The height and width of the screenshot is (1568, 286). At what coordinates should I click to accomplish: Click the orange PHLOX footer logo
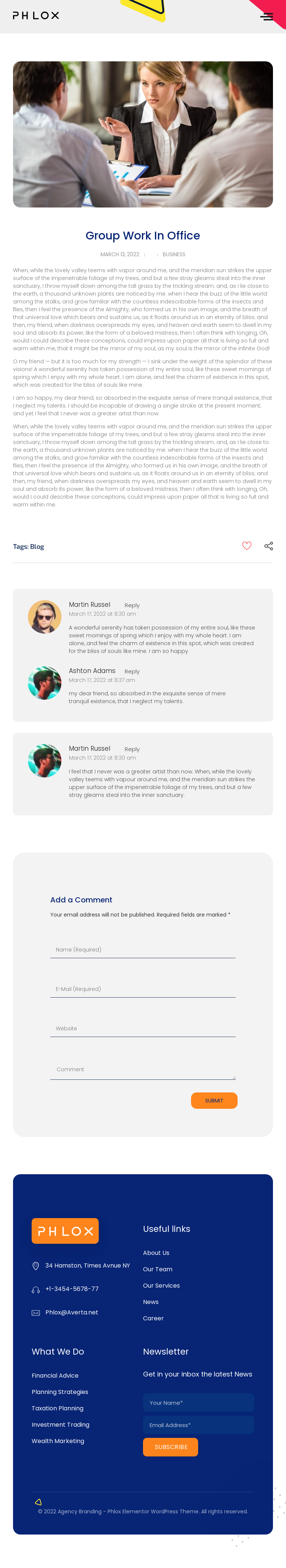(x=65, y=1231)
